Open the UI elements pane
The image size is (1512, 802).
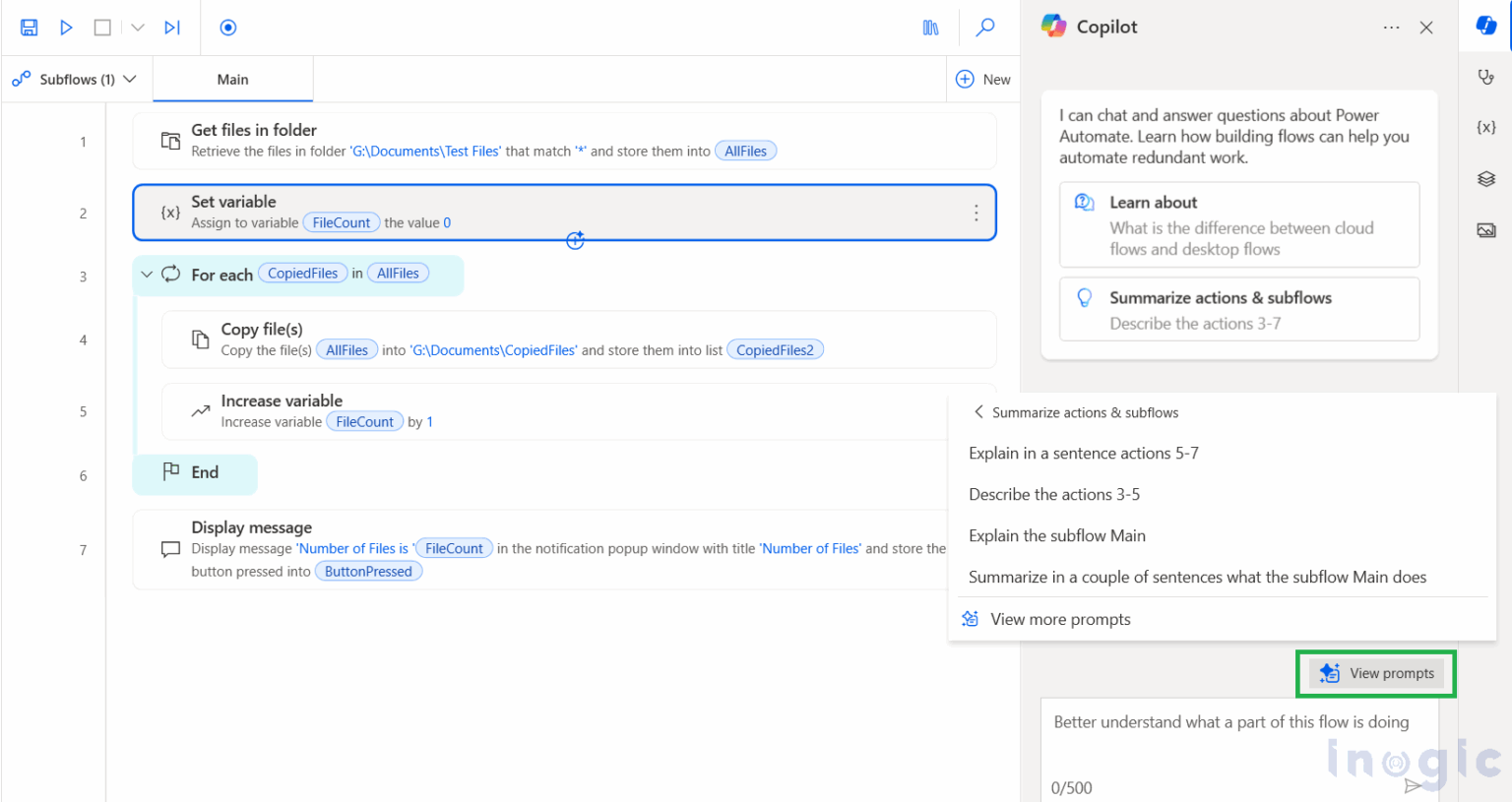tap(1485, 178)
